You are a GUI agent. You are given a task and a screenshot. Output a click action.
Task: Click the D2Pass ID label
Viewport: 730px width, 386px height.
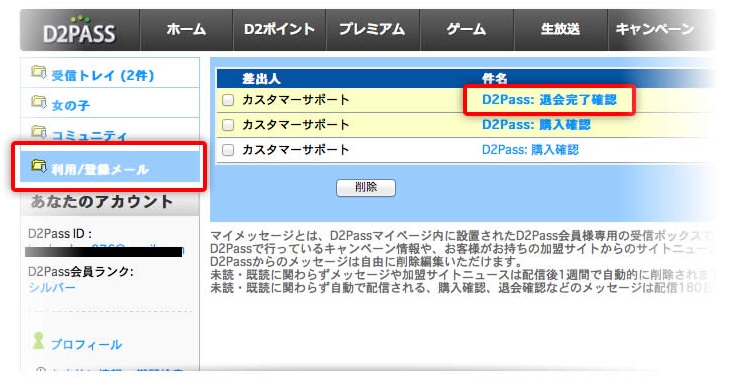click(x=60, y=233)
